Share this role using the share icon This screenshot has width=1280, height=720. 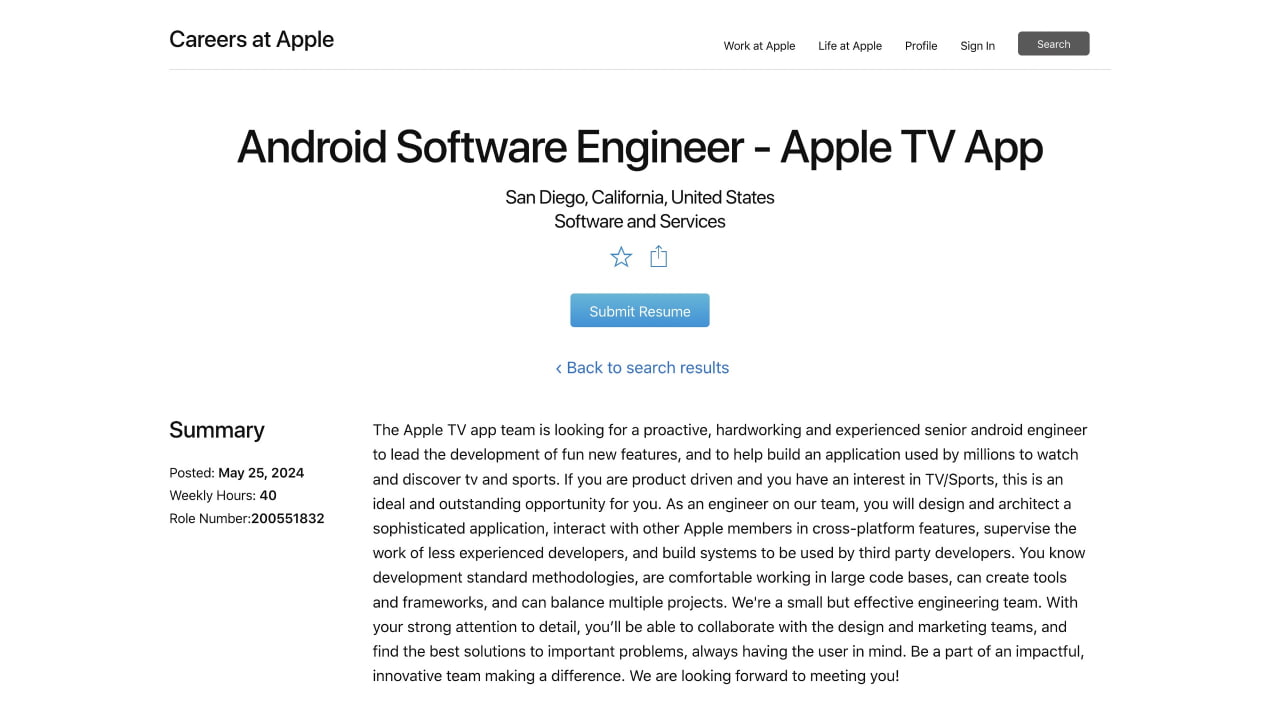[658, 257]
